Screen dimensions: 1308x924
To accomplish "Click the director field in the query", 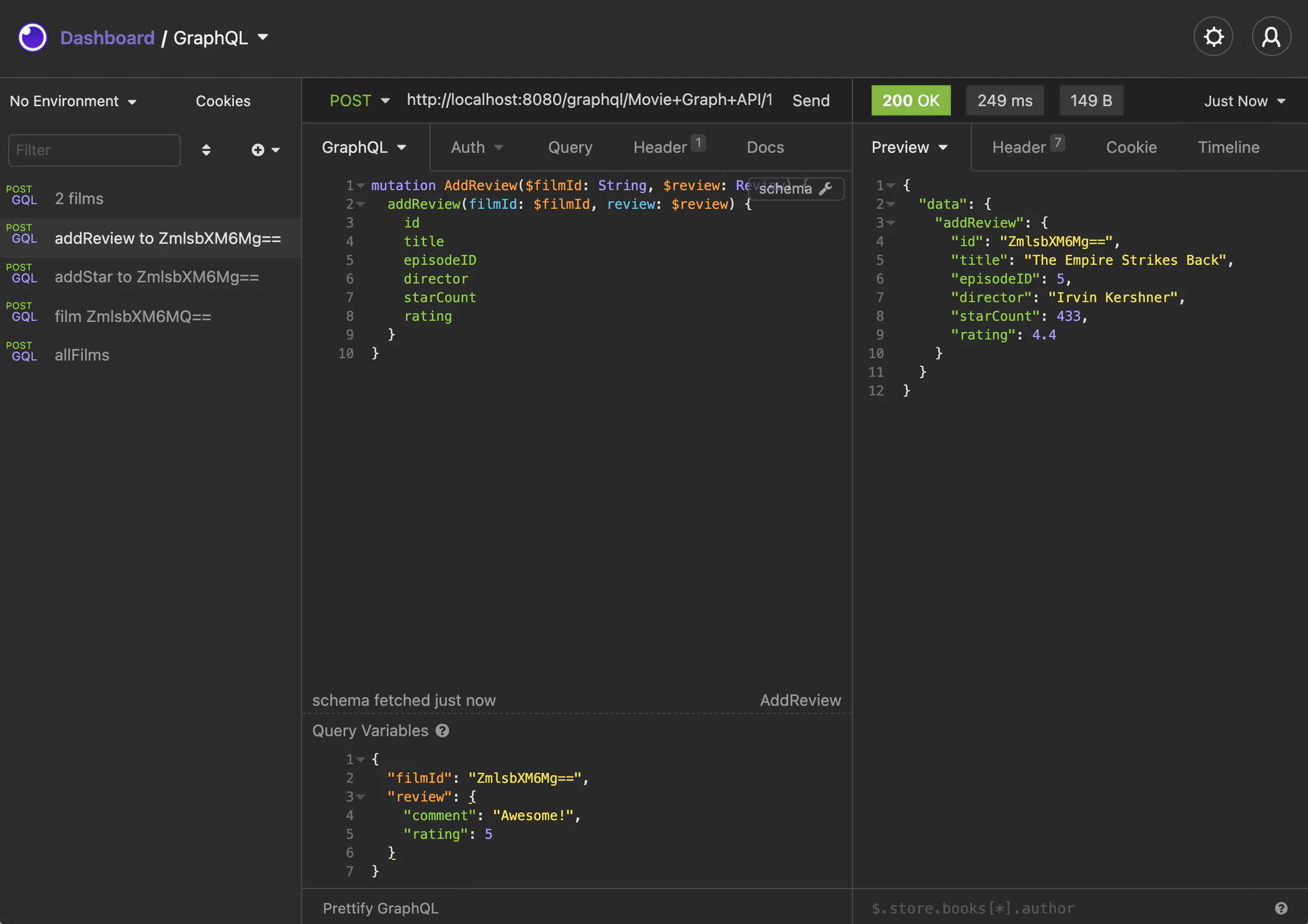I will coord(436,279).
